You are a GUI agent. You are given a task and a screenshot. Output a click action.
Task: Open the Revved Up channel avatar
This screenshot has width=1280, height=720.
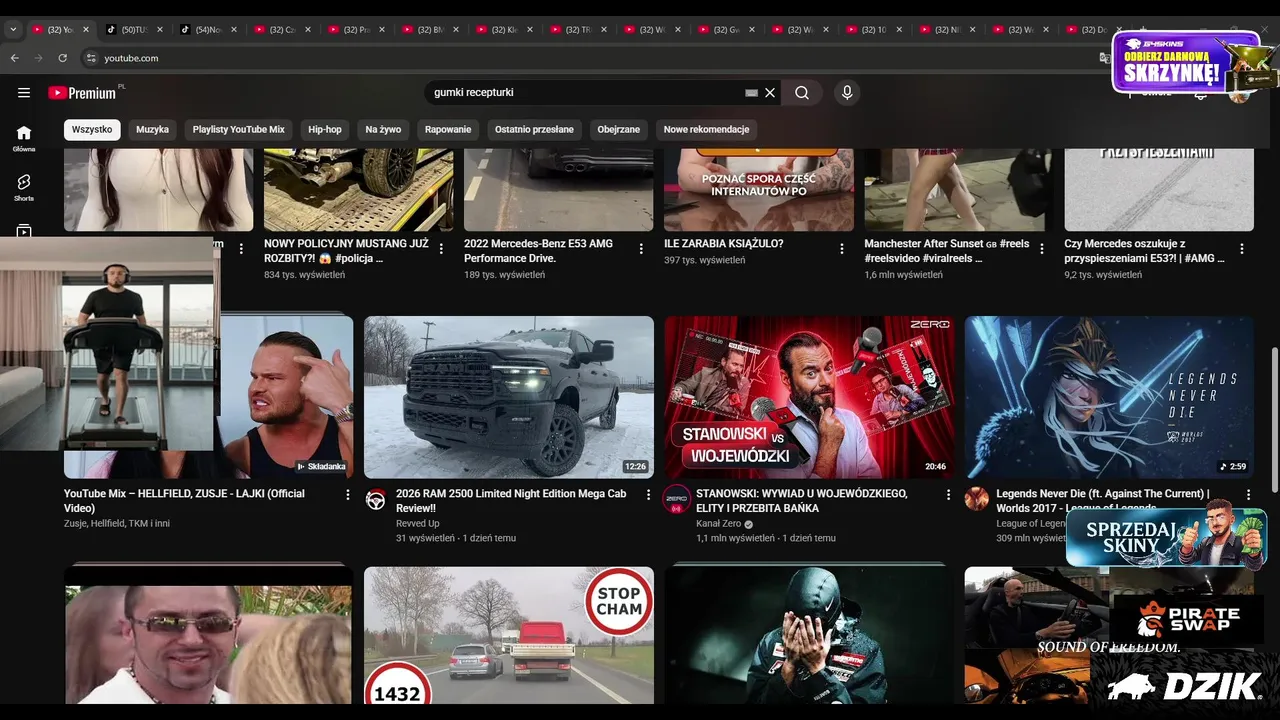click(x=376, y=500)
